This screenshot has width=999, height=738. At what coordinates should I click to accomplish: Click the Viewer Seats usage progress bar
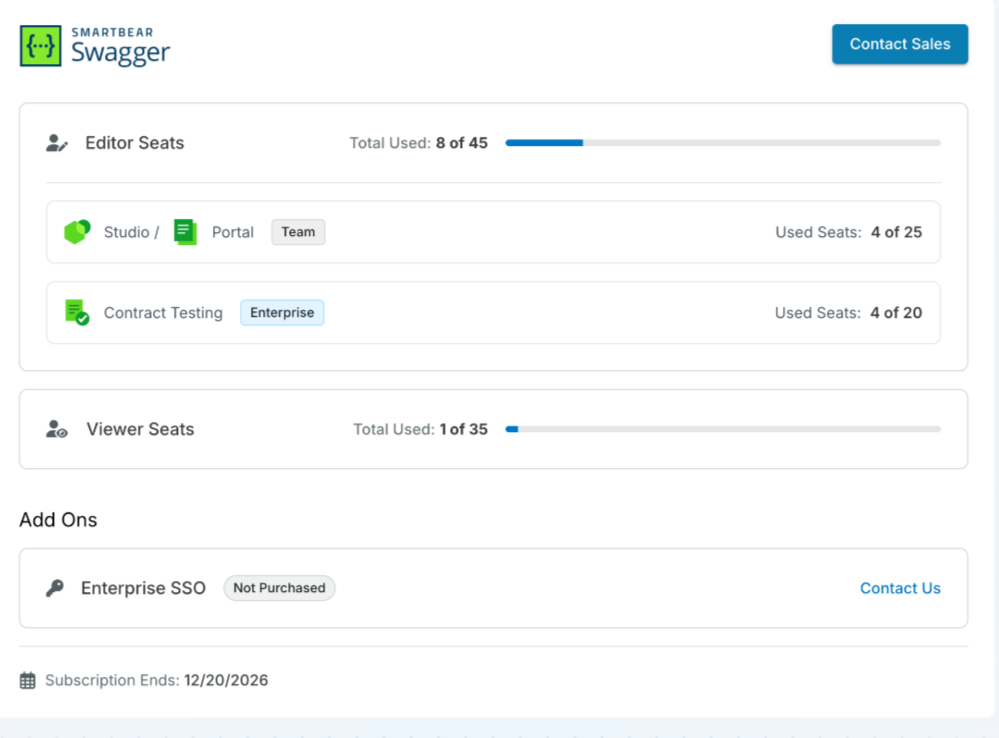pos(723,429)
